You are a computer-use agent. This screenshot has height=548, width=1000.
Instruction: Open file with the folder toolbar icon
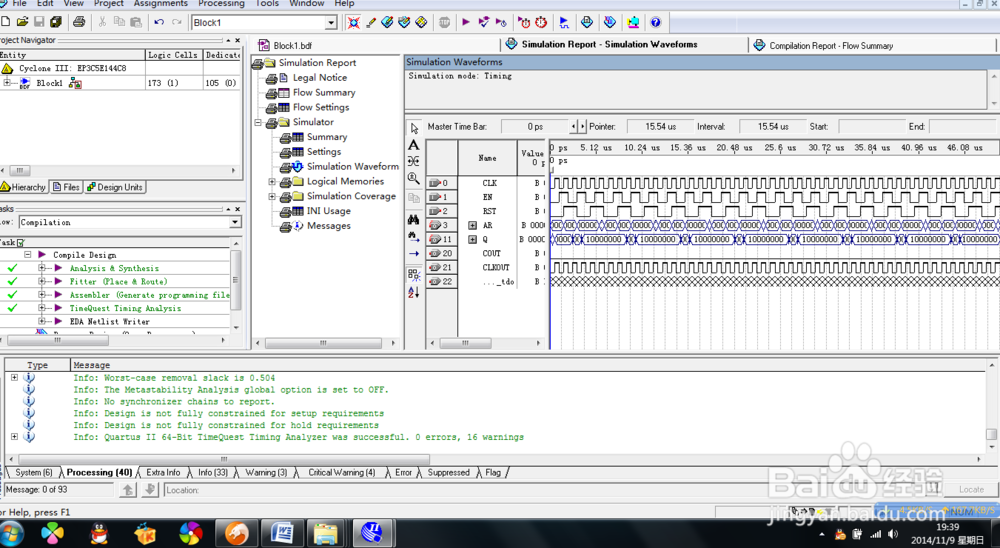click(22, 22)
